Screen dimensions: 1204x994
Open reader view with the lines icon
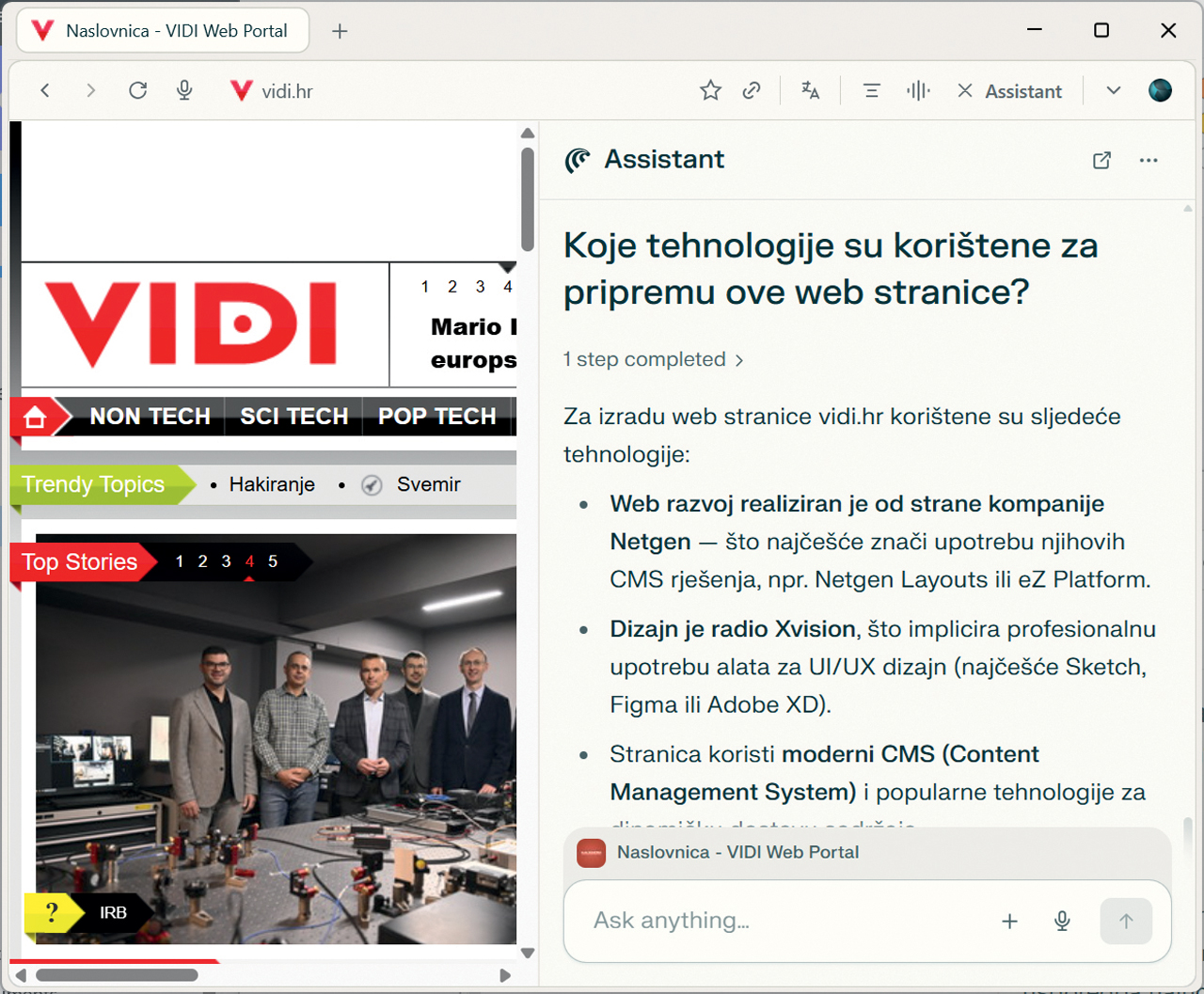871,89
